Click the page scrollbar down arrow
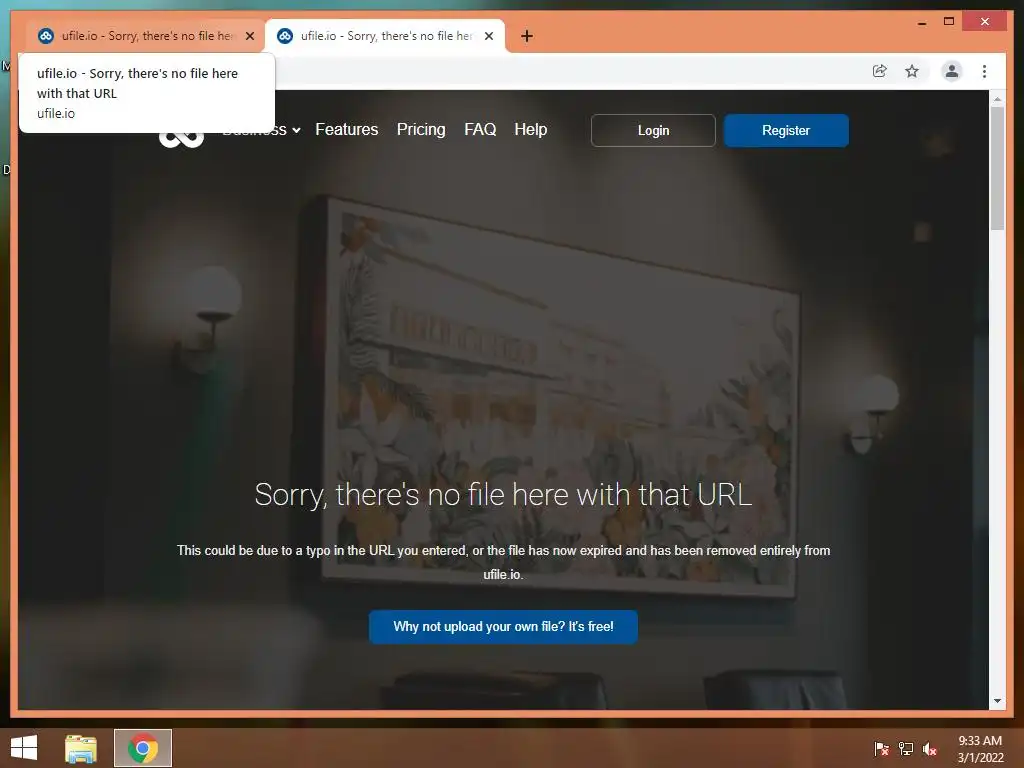 click(x=997, y=701)
